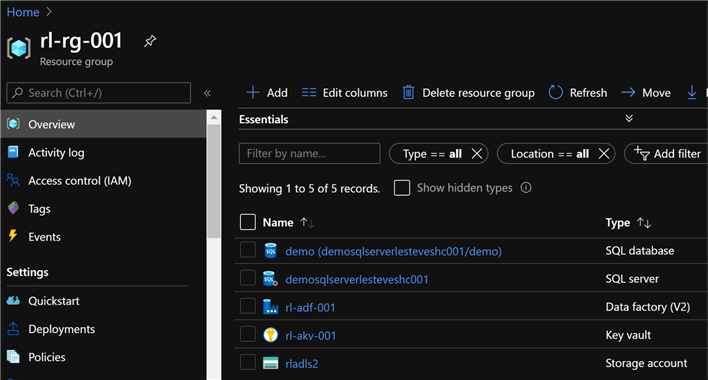Focus the Filter by name field
Viewport: 708px width, 380px height.
point(309,153)
